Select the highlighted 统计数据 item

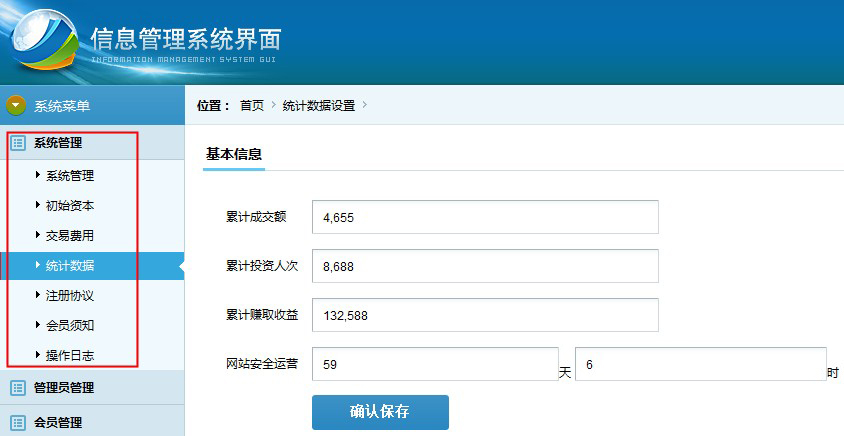[x=69, y=266]
